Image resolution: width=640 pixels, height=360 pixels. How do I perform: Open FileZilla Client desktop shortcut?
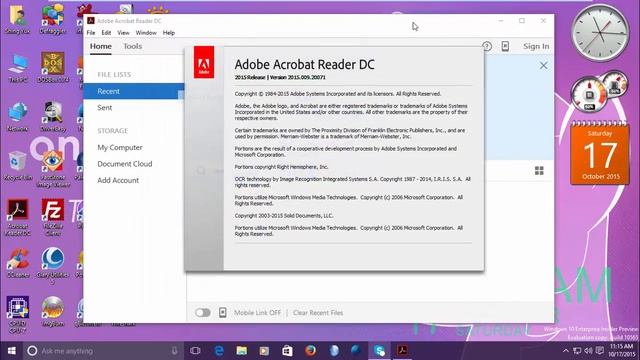point(53,218)
